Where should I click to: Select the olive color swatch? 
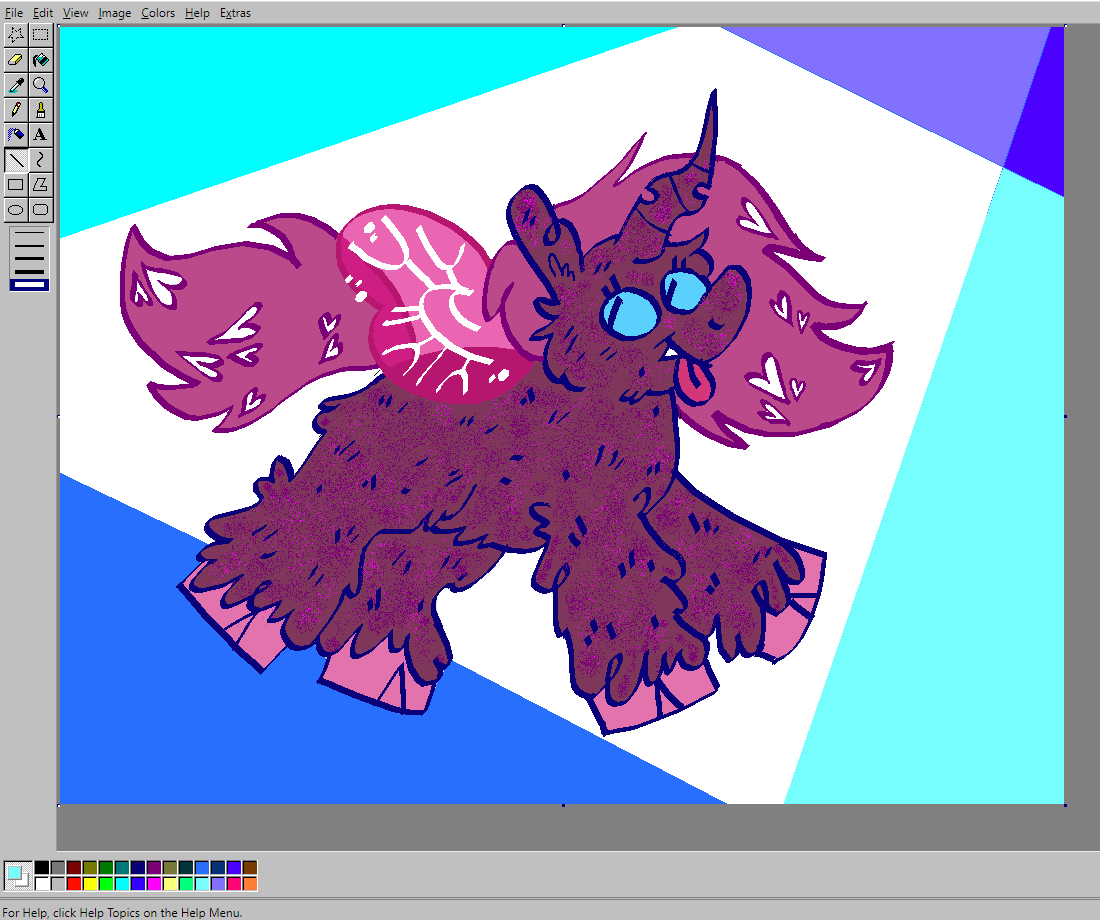click(90, 868)
